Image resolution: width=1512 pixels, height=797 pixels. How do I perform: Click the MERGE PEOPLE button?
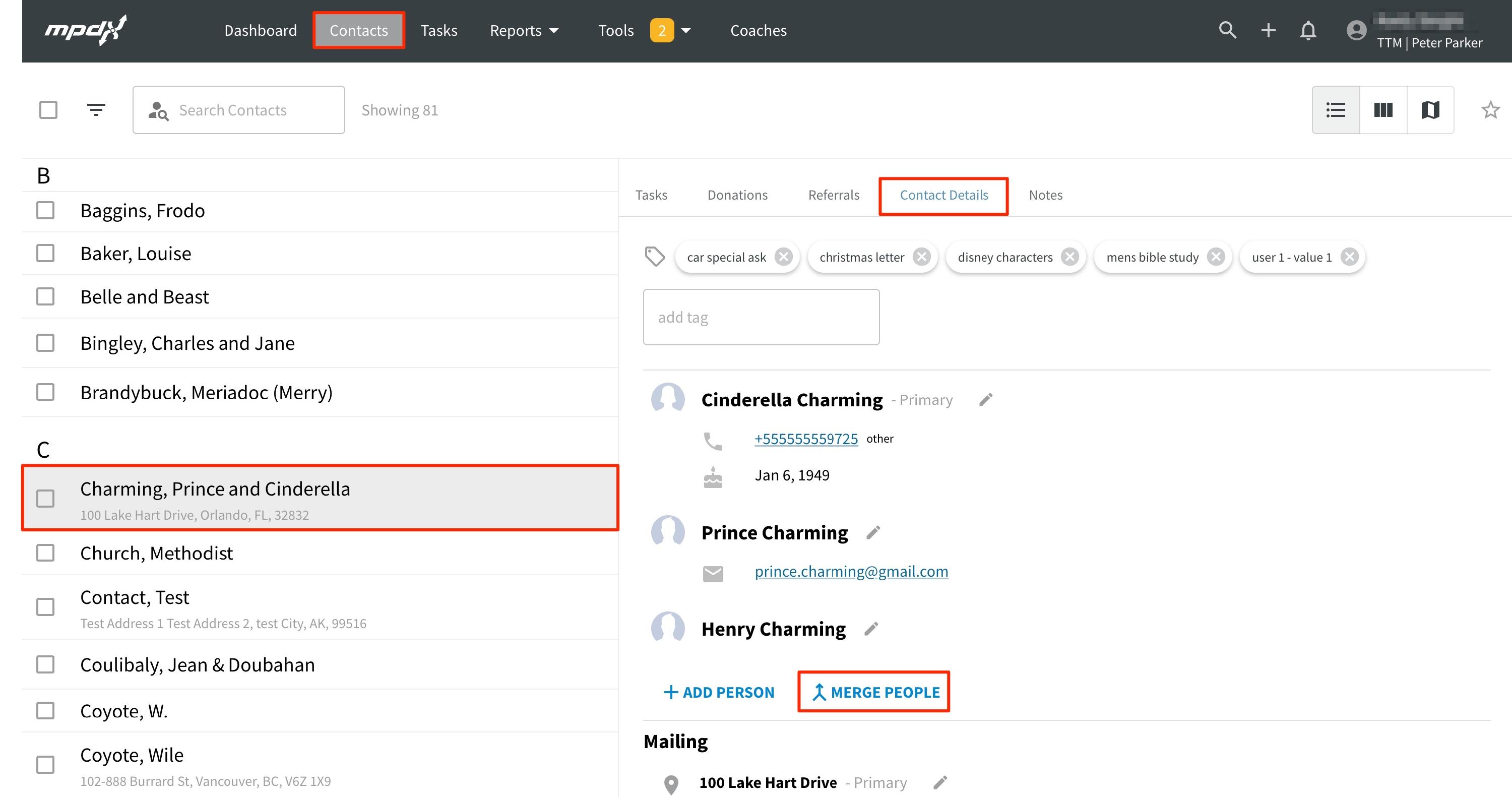[x=874, y=692]
